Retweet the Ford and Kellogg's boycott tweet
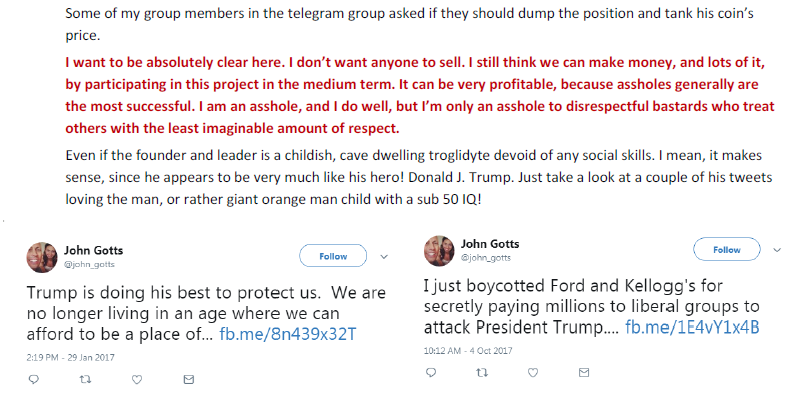The image size is (804, 405). pos(482,373)
